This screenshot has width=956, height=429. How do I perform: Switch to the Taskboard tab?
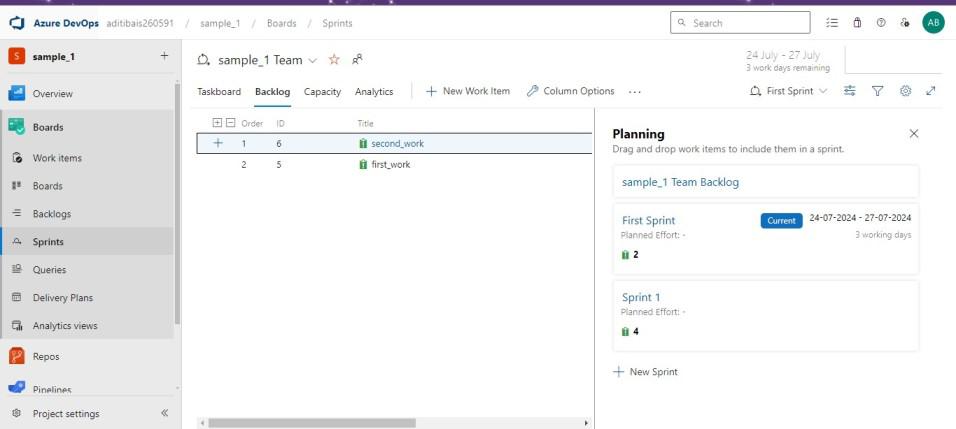(219, 91)
